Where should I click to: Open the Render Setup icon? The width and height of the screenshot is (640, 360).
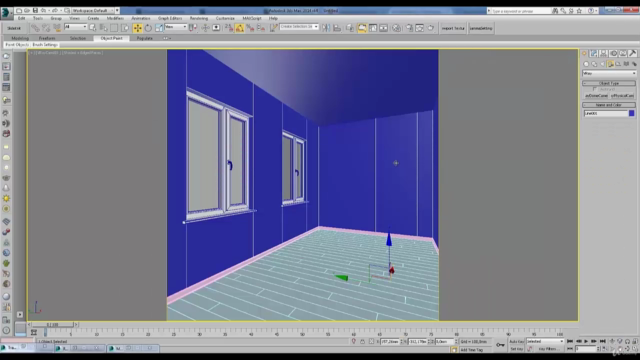tap(409, 28)
